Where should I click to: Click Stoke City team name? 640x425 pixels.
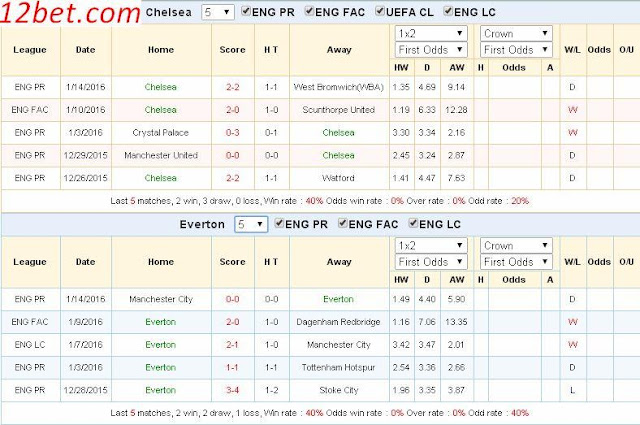[339, 390]
